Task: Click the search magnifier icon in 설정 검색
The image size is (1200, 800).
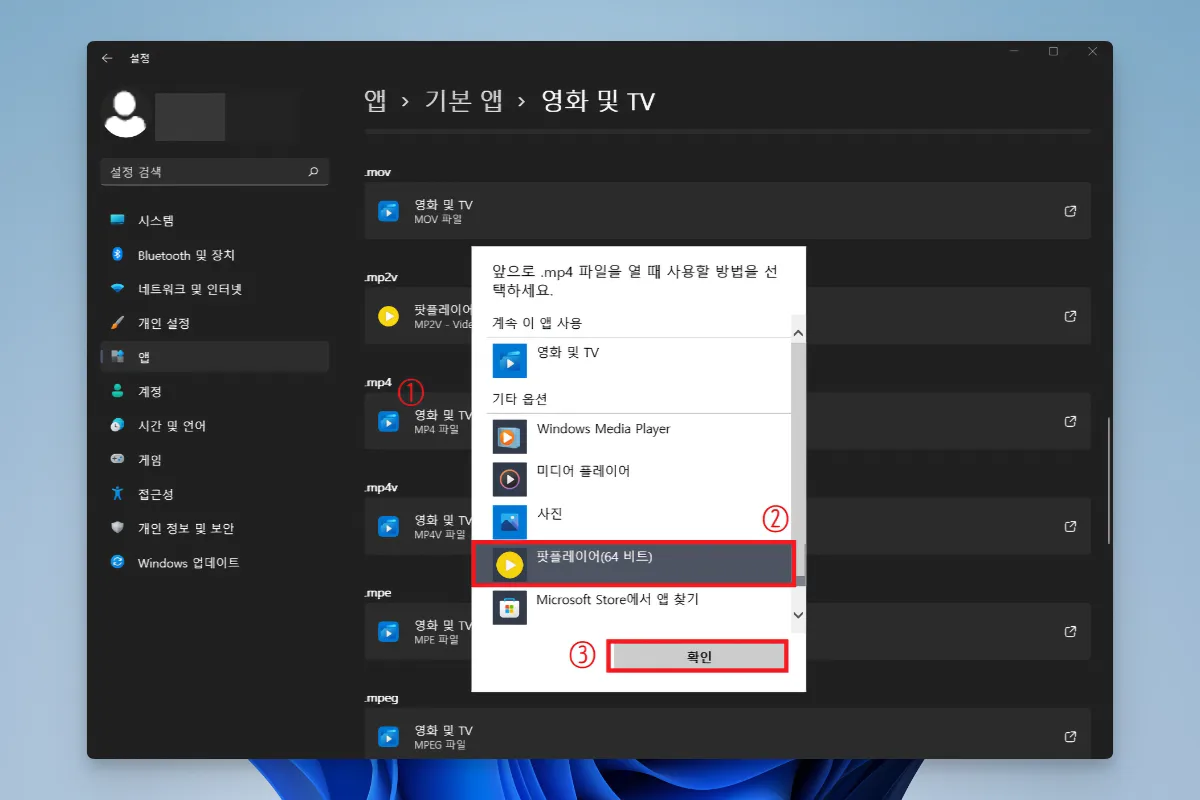Action: [315, 172]
